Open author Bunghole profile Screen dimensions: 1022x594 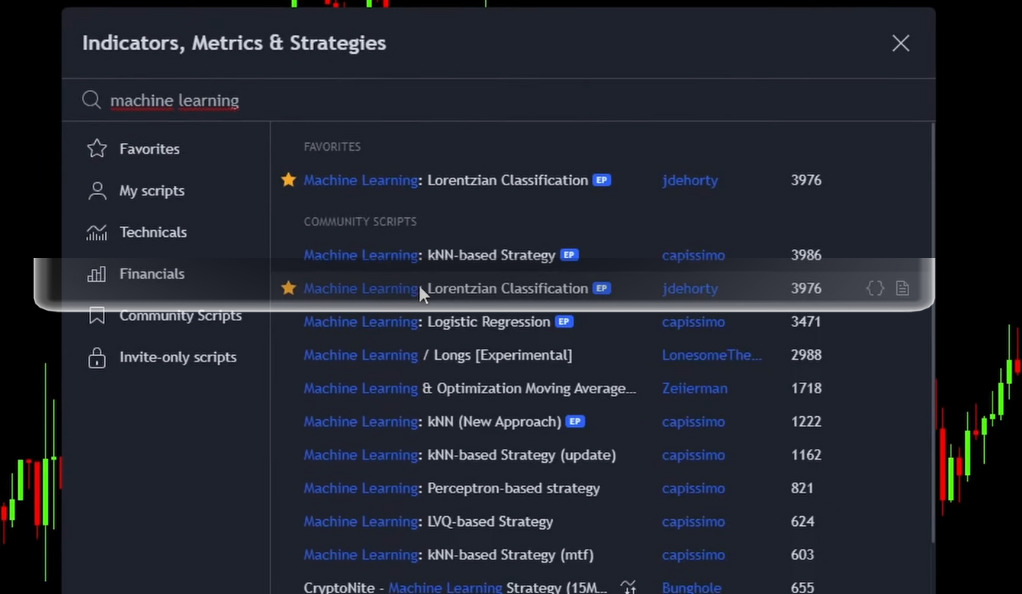coord(691,587)
